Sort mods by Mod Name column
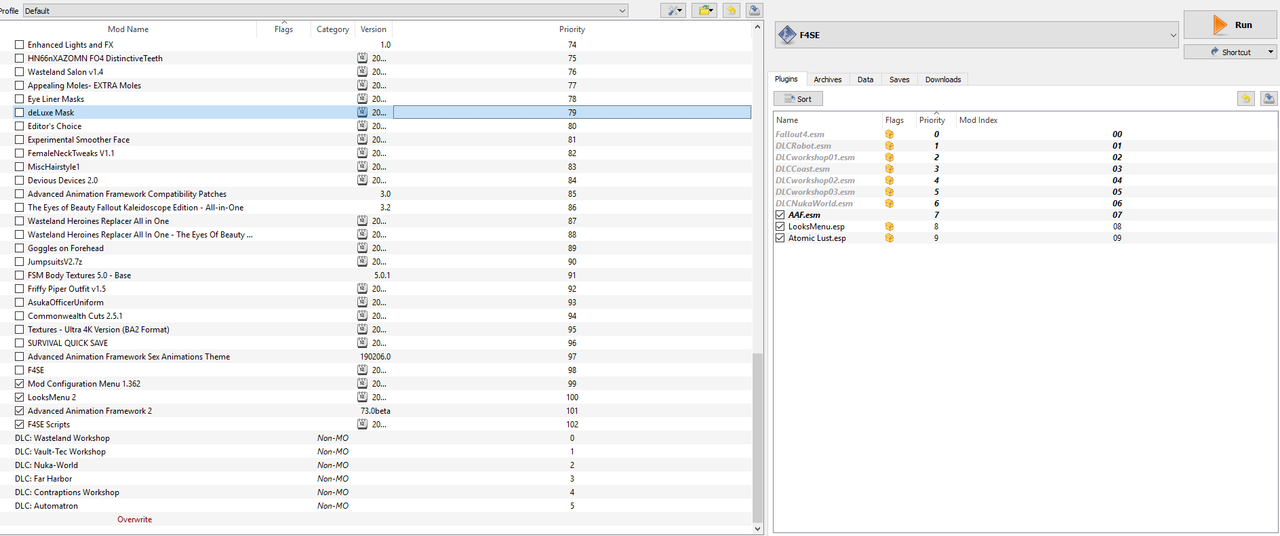Viewport: 1280px width, 536px height. click(x=128, y=29)
